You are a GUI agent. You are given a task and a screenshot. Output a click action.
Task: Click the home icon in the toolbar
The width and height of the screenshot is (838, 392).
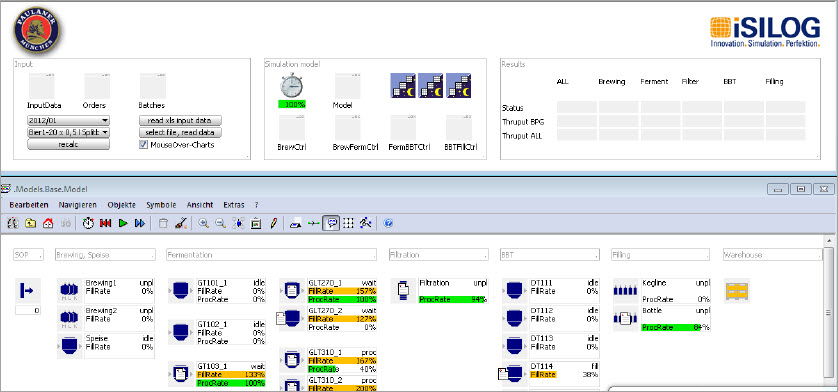tap(48, 224)
